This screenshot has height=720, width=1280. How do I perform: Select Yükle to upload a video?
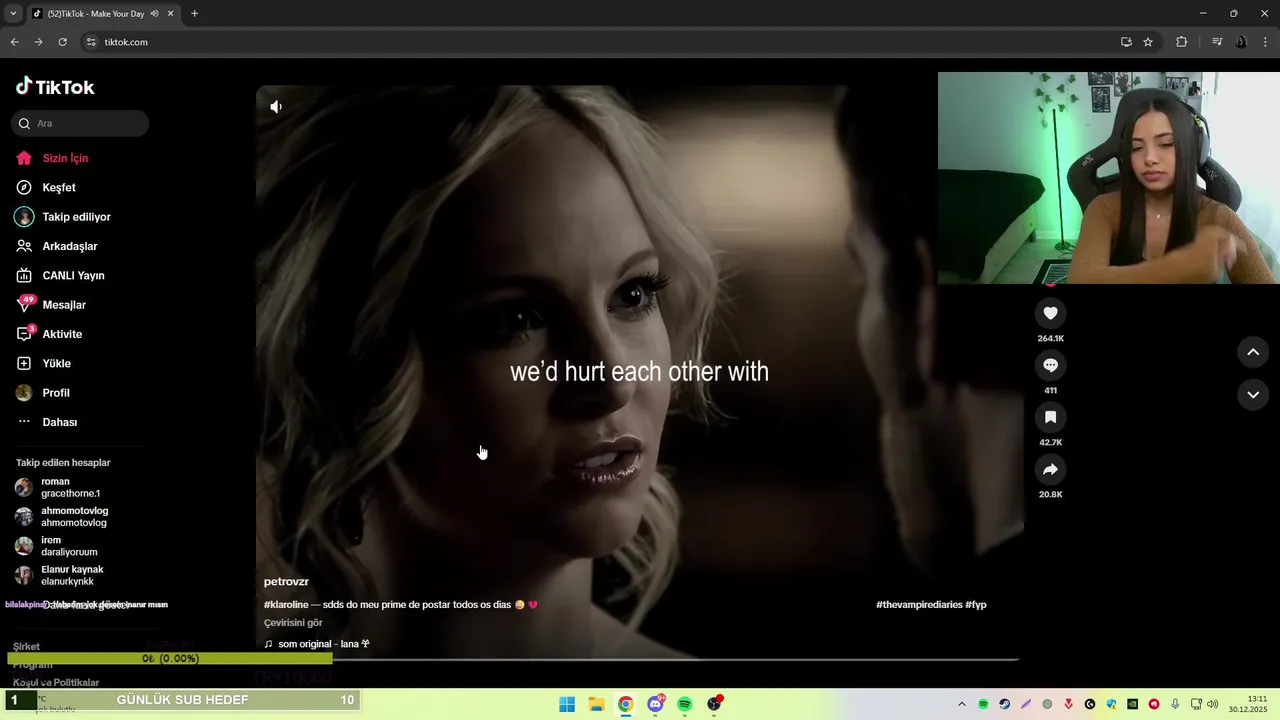click(43, 363)
